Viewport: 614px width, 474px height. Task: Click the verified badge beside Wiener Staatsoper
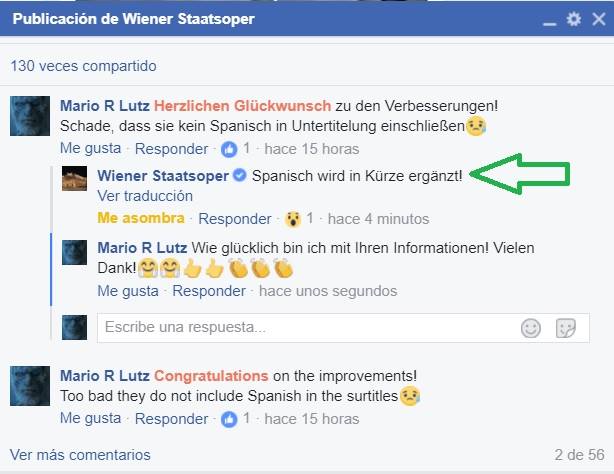click(240, 175)
